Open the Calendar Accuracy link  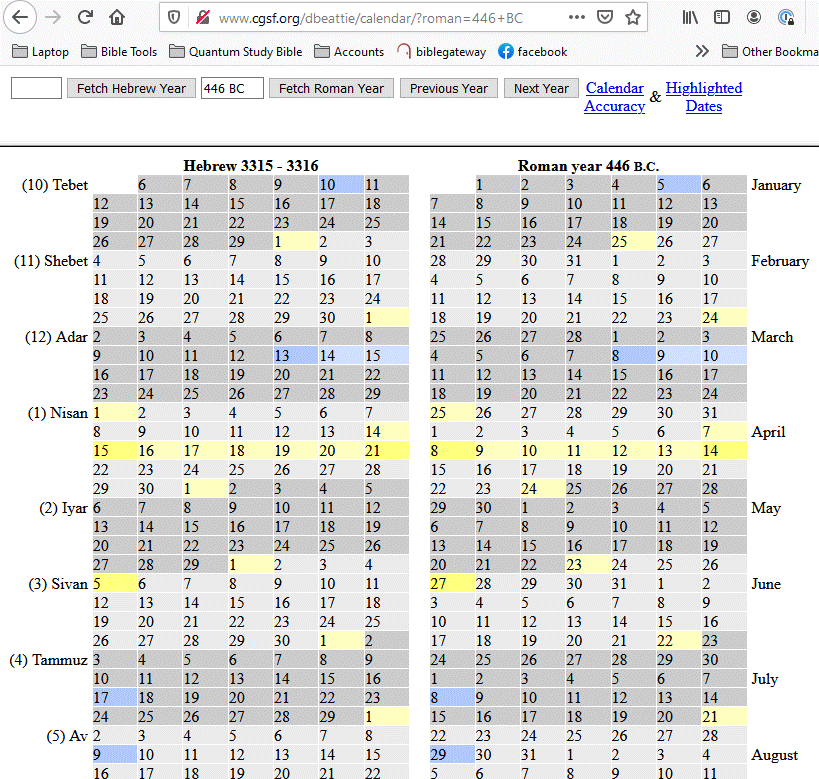[x=614, y=97]
